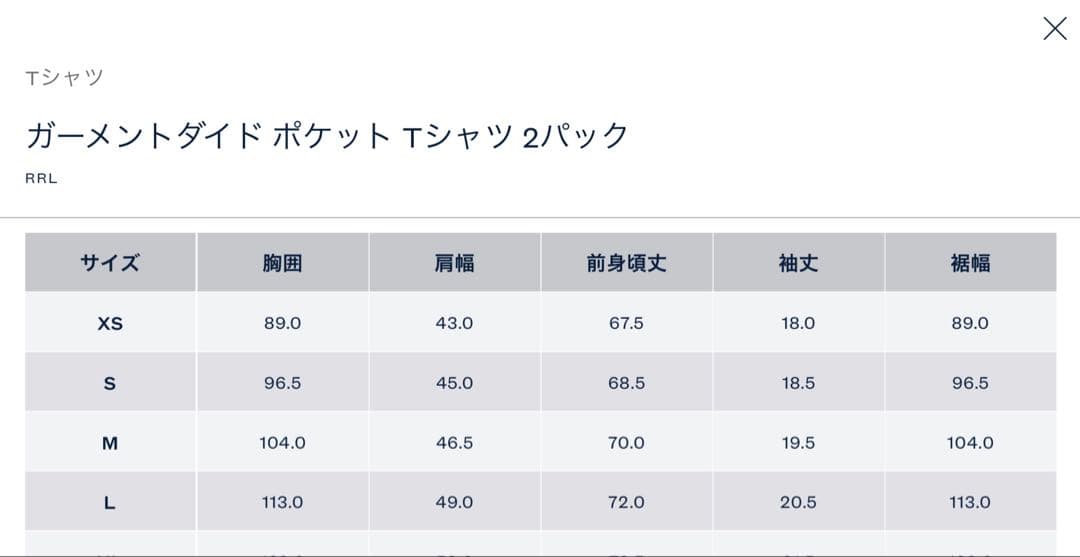1080x557 pixels.
Task: Select the M size row label
Action: 110,443
